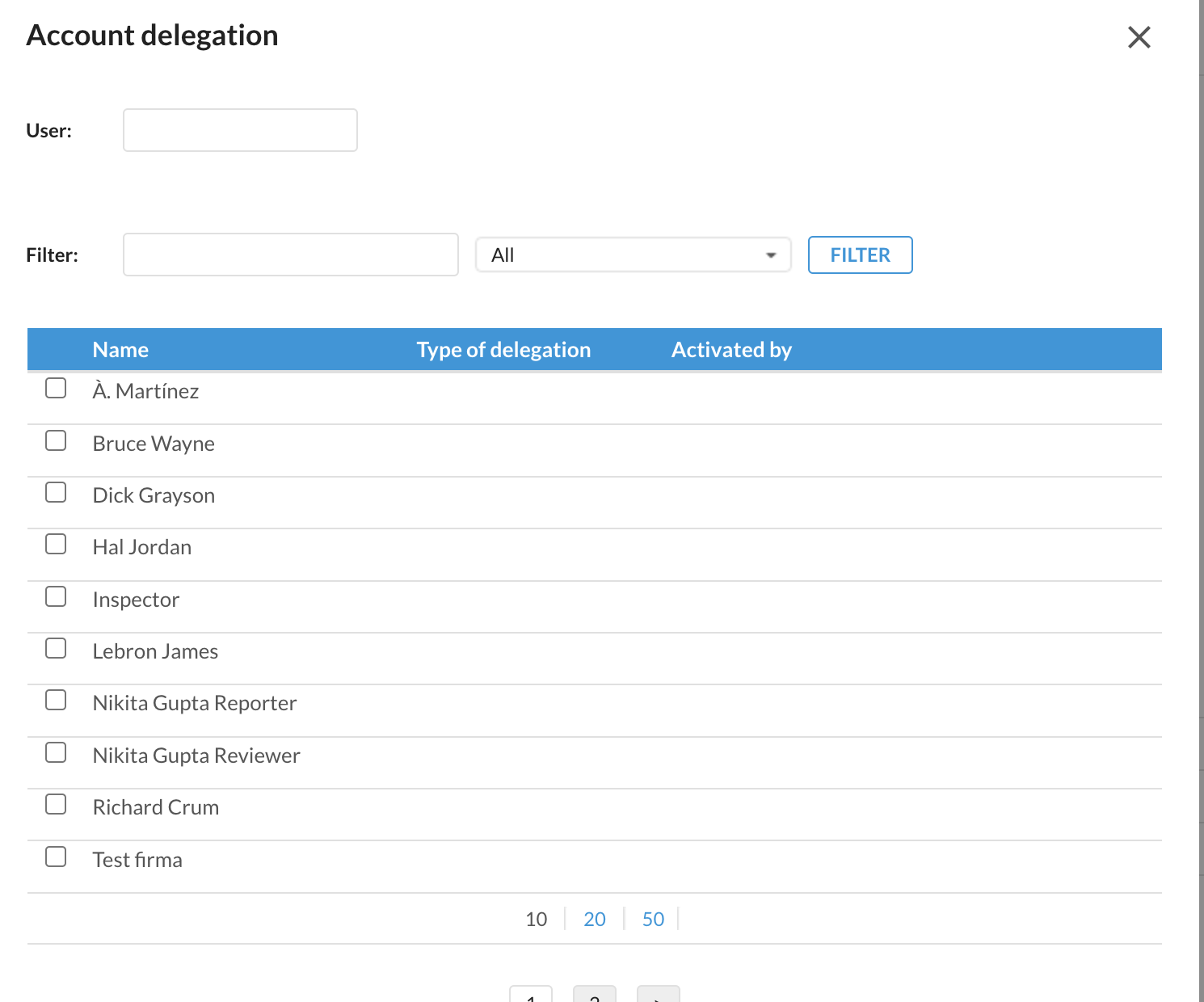Select the Bruce Wayne checkbox
Screen dimensions: 1204x1002
pos(56,441)
